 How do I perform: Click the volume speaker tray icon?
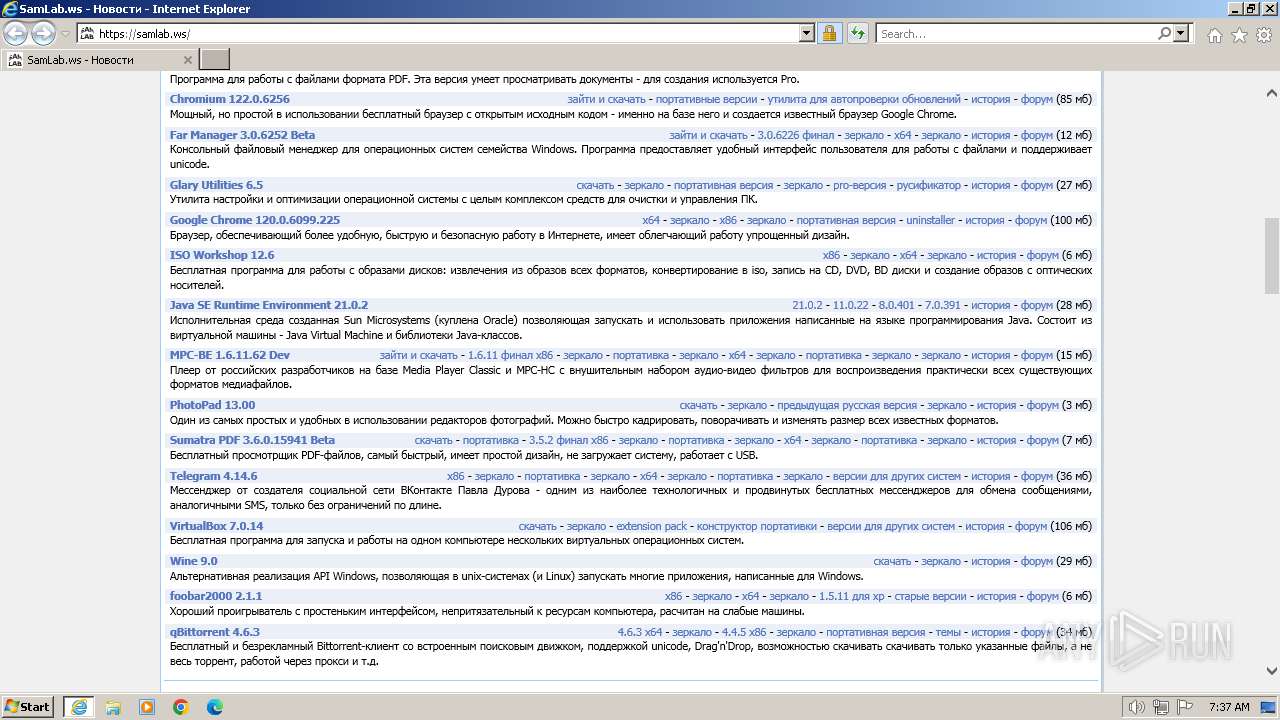pyautogui.click(x=1136, y=707)
